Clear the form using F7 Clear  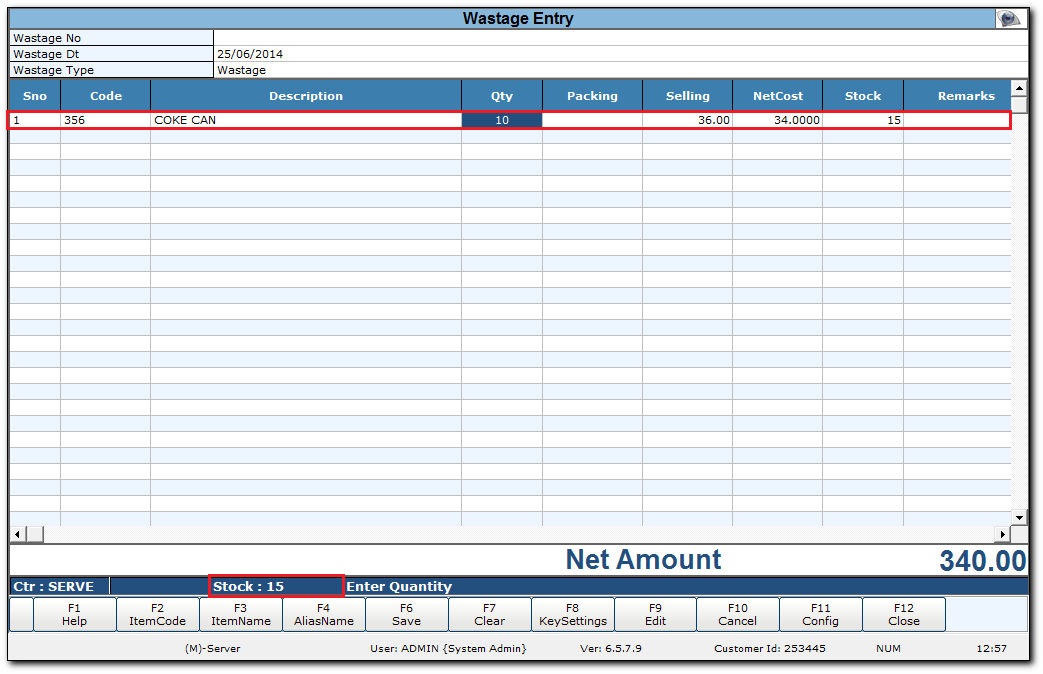(489, 614)
